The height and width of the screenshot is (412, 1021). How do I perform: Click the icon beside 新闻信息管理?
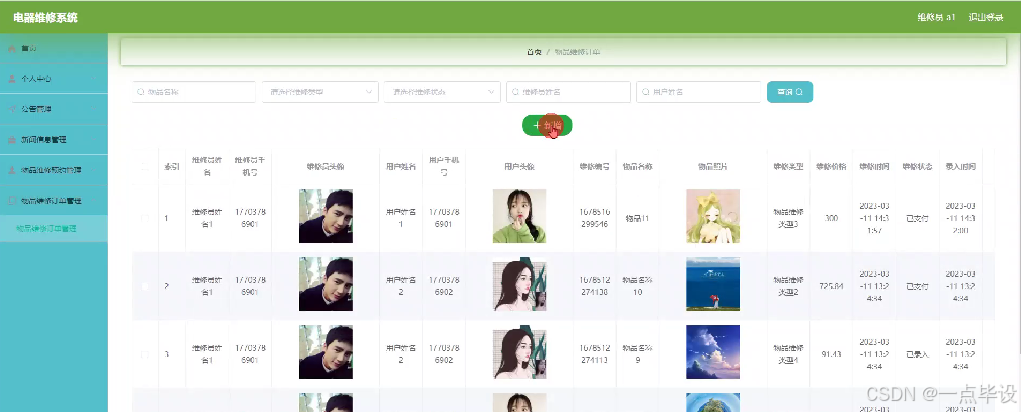click(x=11, y=139)
